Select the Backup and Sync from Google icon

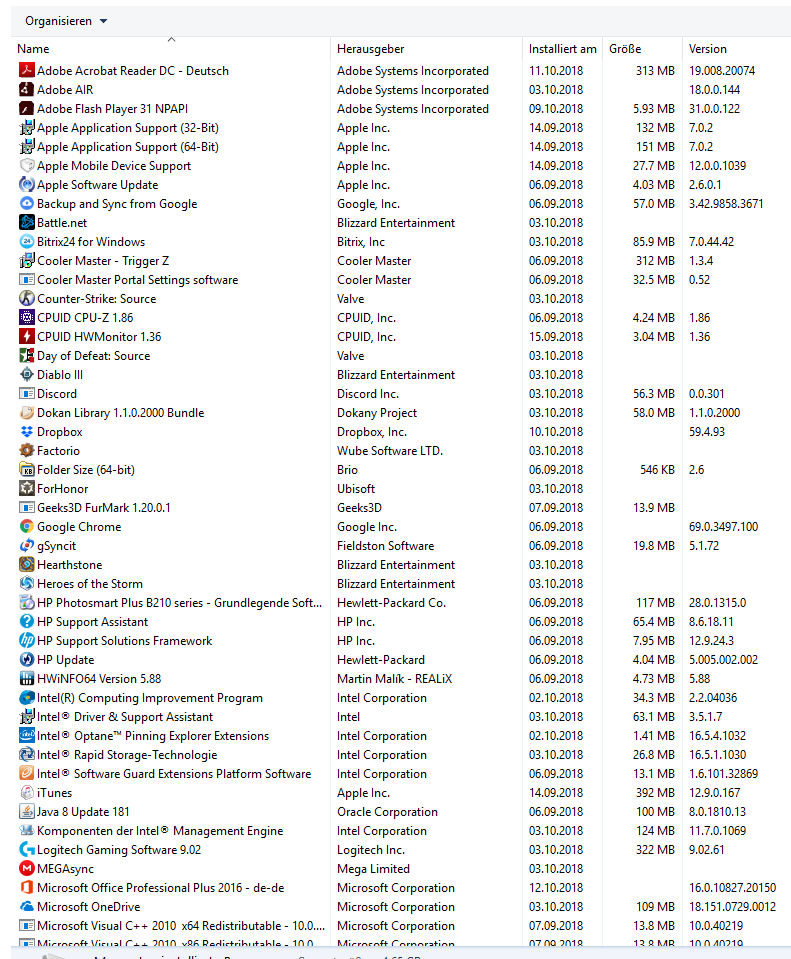[26, 203]
